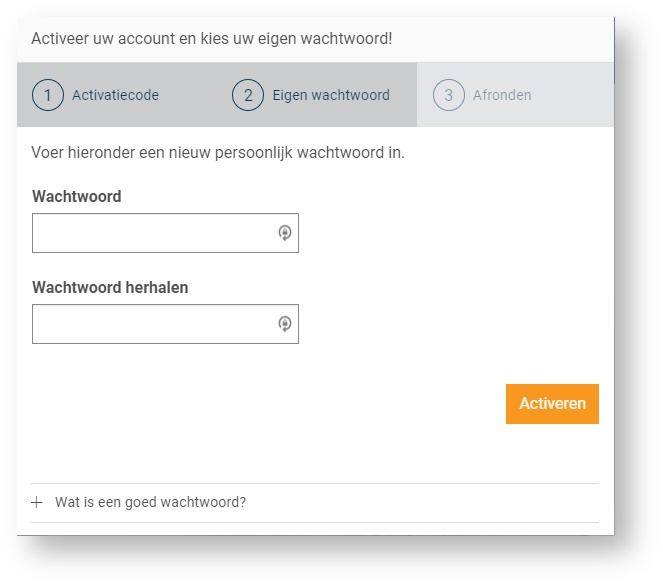This screenshot has height=584, width=663.
Task: Click the step 2 number circle
Action: 248,95
